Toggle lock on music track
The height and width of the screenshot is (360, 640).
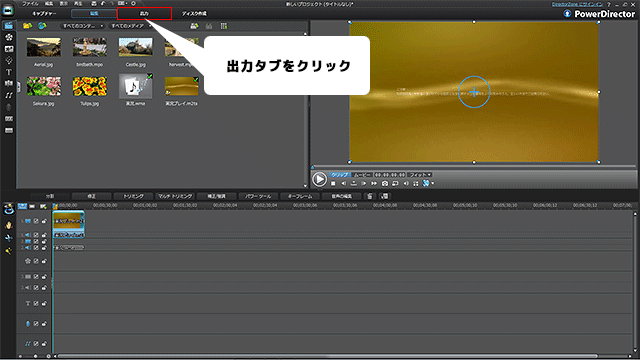point(44,344)
